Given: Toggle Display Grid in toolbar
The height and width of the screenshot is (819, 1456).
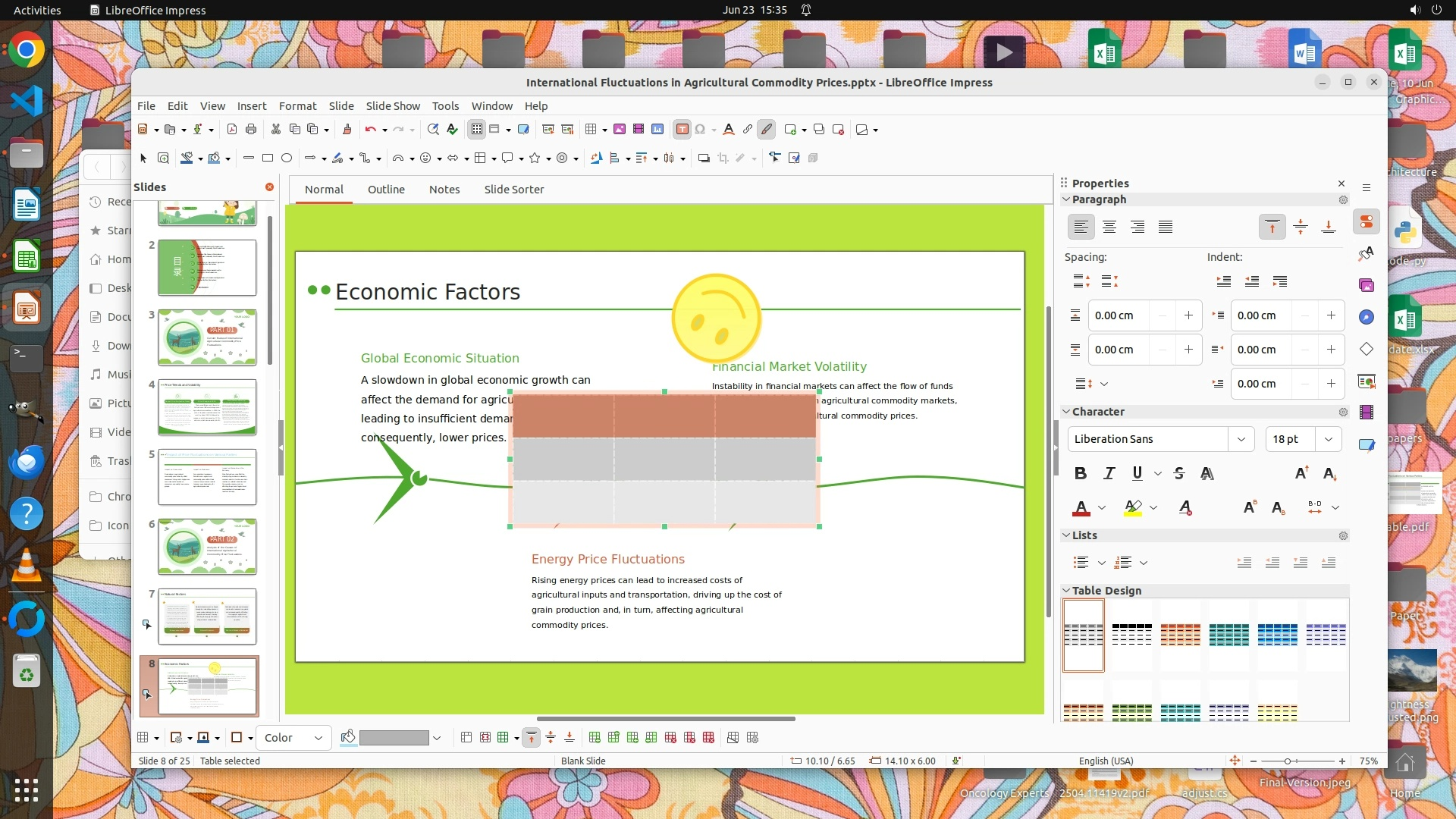Looking at the screenshot, I should pos(476,129).
